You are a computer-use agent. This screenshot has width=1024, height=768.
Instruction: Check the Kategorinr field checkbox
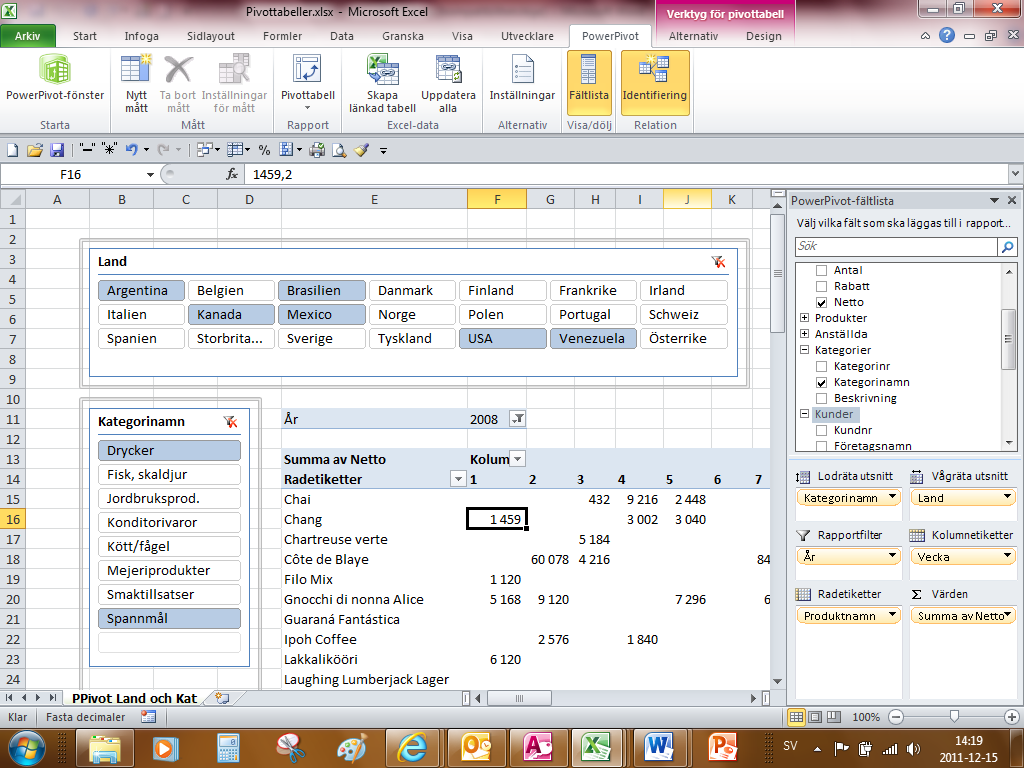tap(822, 366)
